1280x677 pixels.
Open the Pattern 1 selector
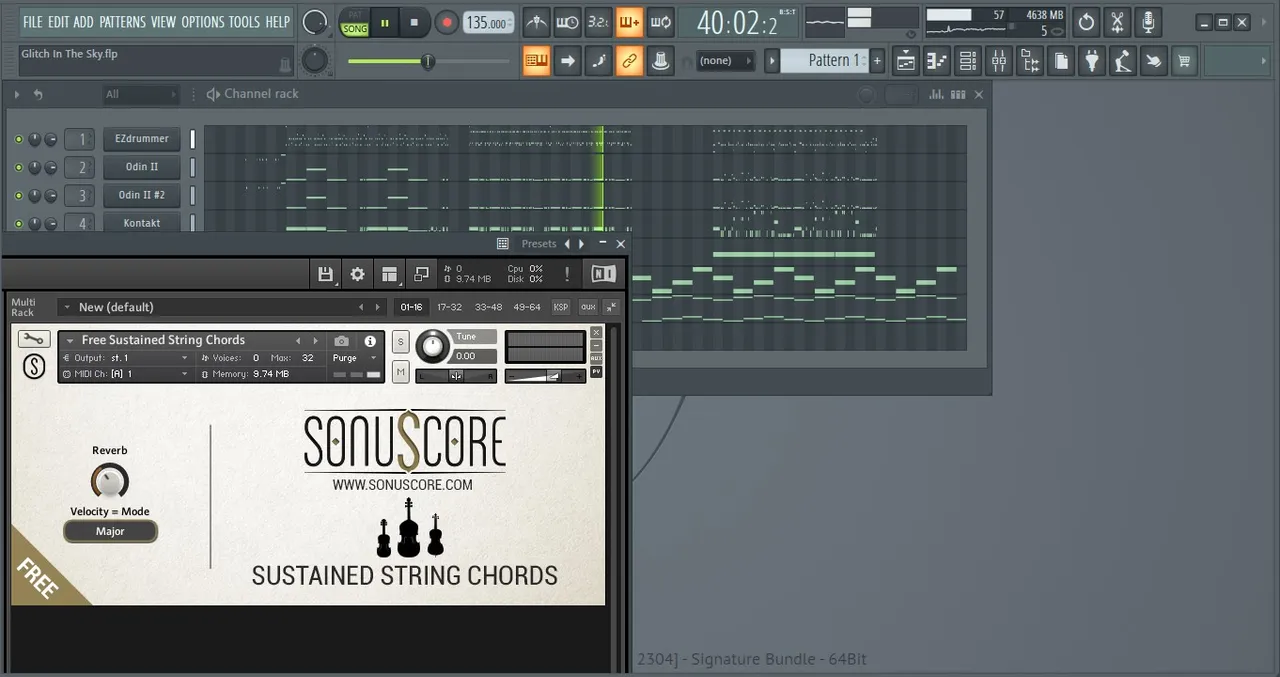tap(826, 61)
